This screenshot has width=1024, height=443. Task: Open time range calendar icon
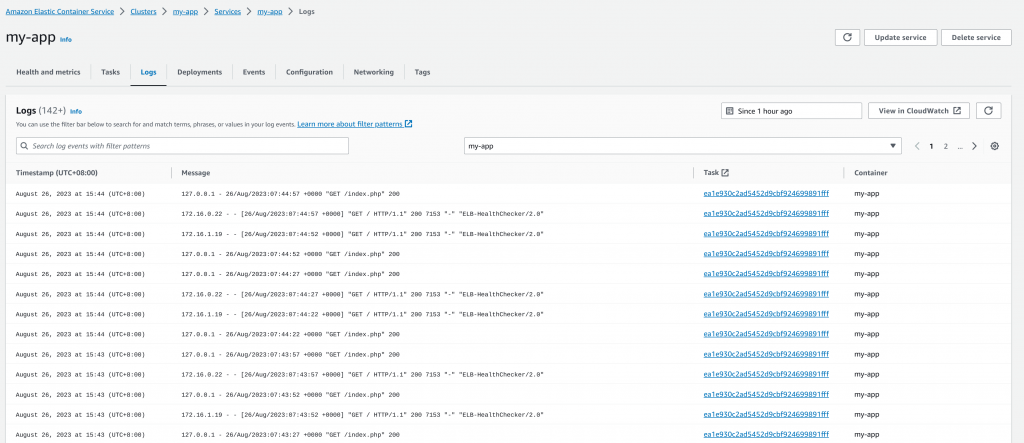[x=730, y=111]
